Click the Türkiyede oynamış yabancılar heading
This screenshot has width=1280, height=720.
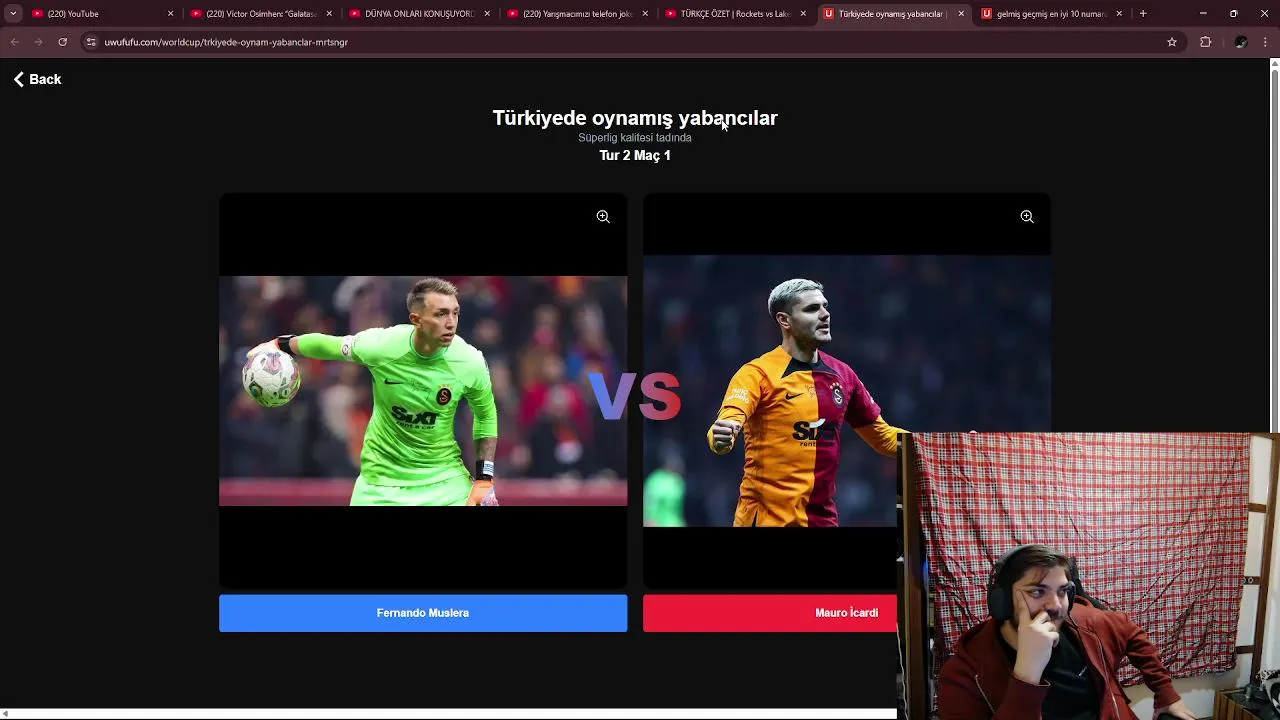click(x=635, y=118)
